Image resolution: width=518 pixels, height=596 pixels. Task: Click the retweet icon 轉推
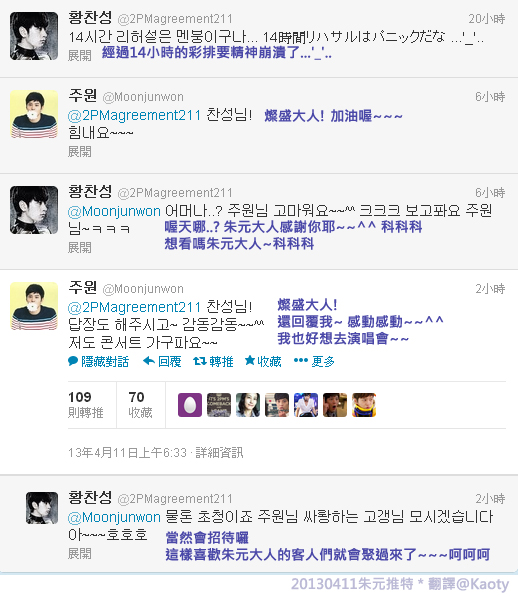coord(213,361)
